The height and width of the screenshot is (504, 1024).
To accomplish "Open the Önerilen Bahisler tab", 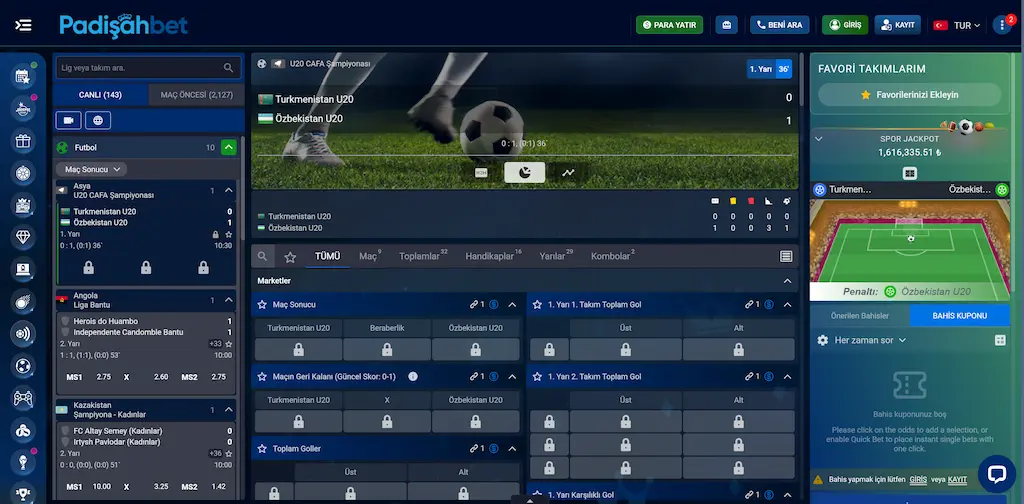I will 859,315.
